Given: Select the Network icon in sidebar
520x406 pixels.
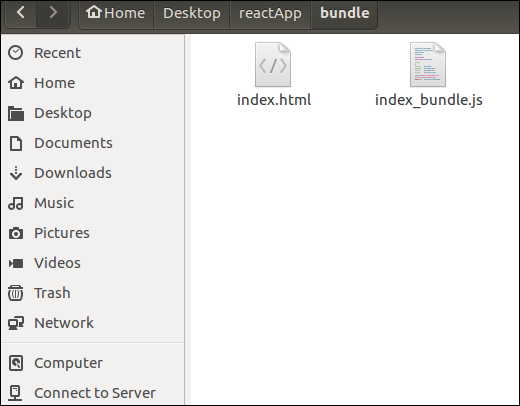Looking at the screenshot, I should (16, 323).
